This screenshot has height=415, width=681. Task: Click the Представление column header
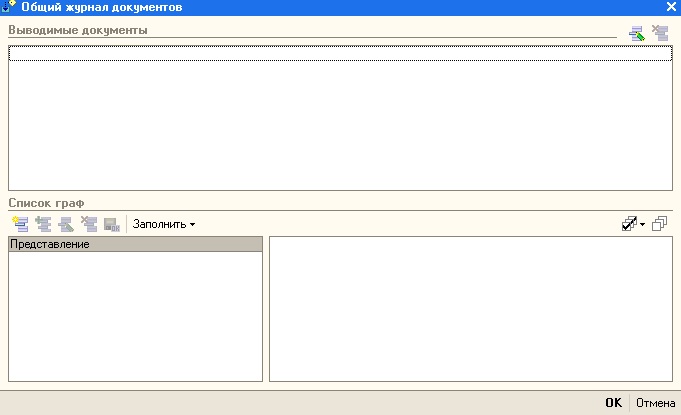pyautogui.click(x=135, y=244)
